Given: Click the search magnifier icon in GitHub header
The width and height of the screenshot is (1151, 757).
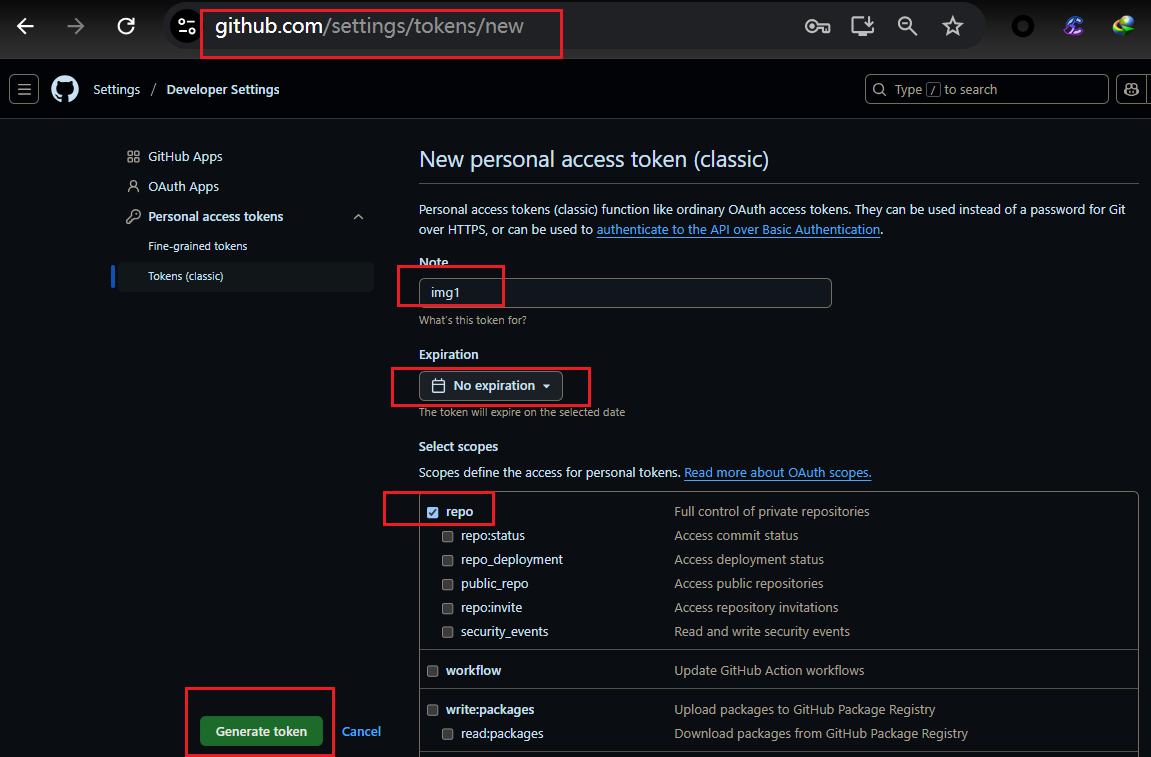Looking at the screenshot, I should [x=879, y=90].
